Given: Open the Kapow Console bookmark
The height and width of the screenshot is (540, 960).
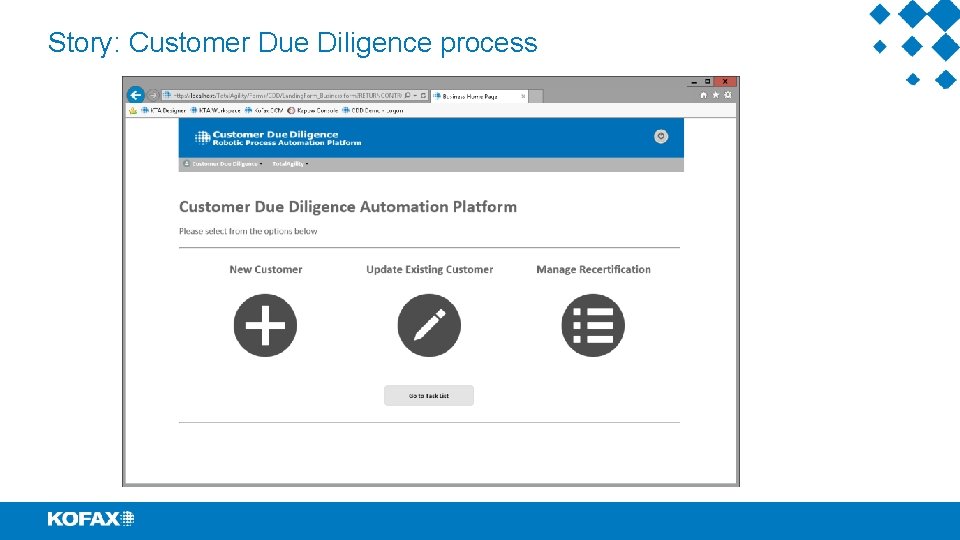Looking at the screenshot, I should click(x=312, y=111).
